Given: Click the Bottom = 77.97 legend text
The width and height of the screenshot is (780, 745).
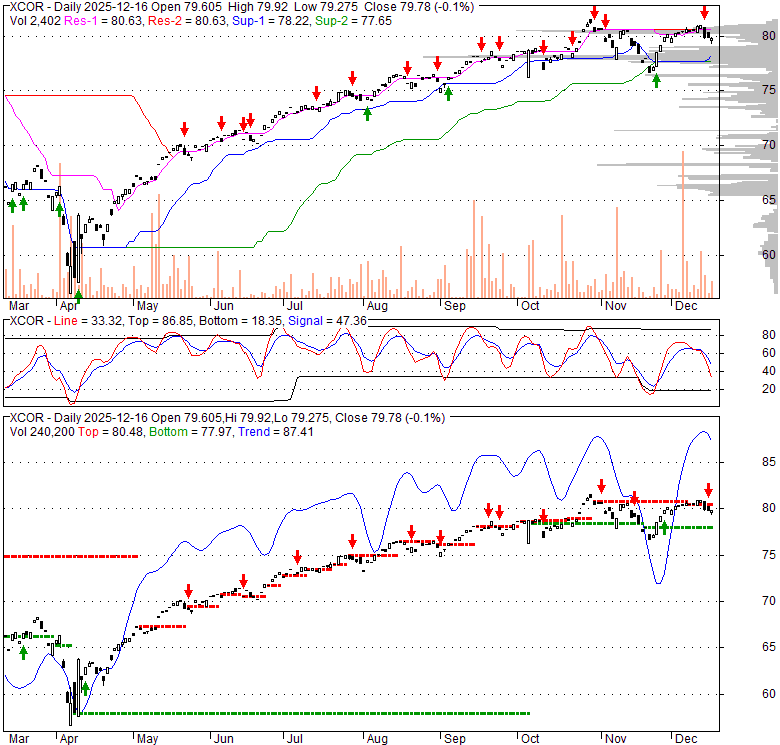Looking at the screenshot, I should point(190,432).
